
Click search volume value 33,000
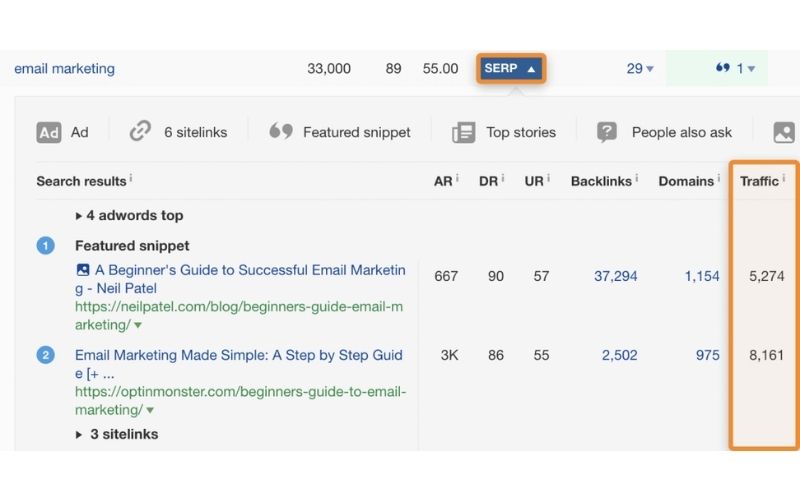pyautogui.click(x=329, y=68)
